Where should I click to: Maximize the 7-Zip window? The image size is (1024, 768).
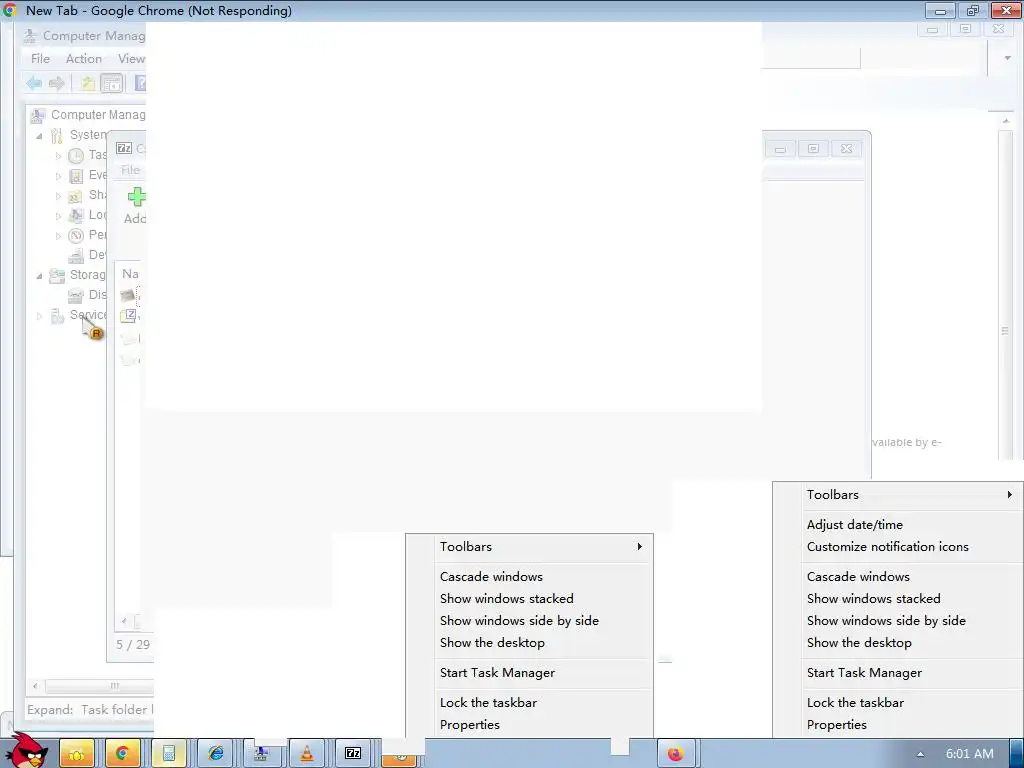(x=813, y=149)
